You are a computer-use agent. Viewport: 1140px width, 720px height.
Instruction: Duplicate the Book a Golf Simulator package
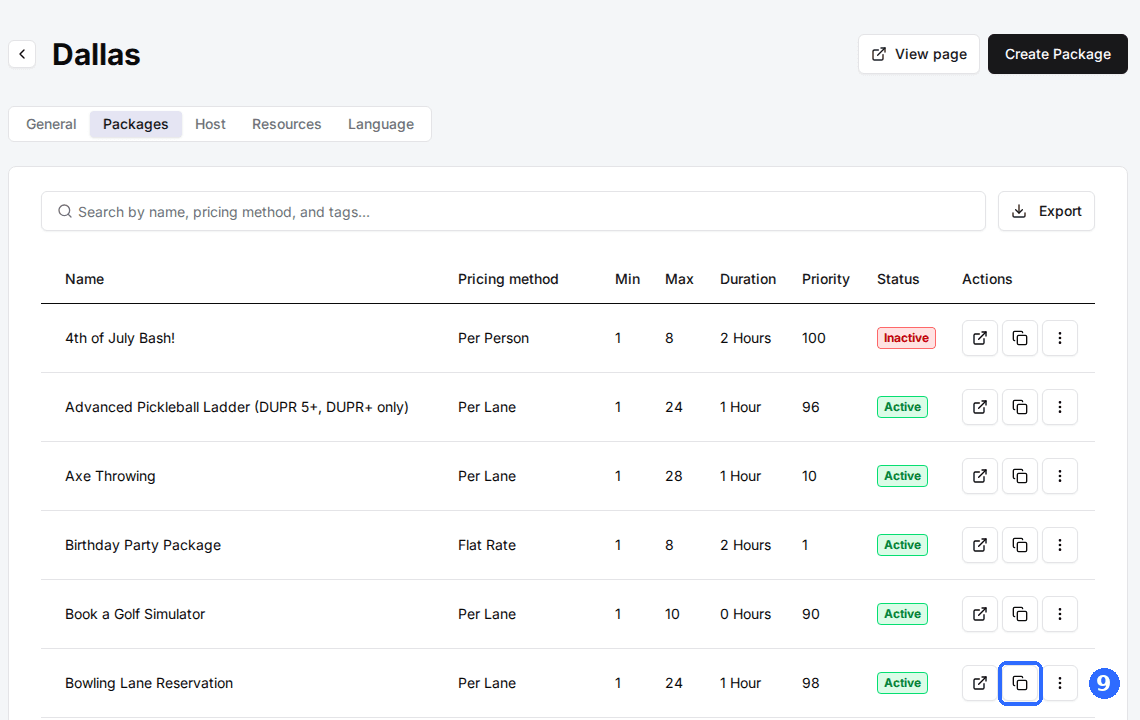pyautogui.click(x=1019, y=615)
